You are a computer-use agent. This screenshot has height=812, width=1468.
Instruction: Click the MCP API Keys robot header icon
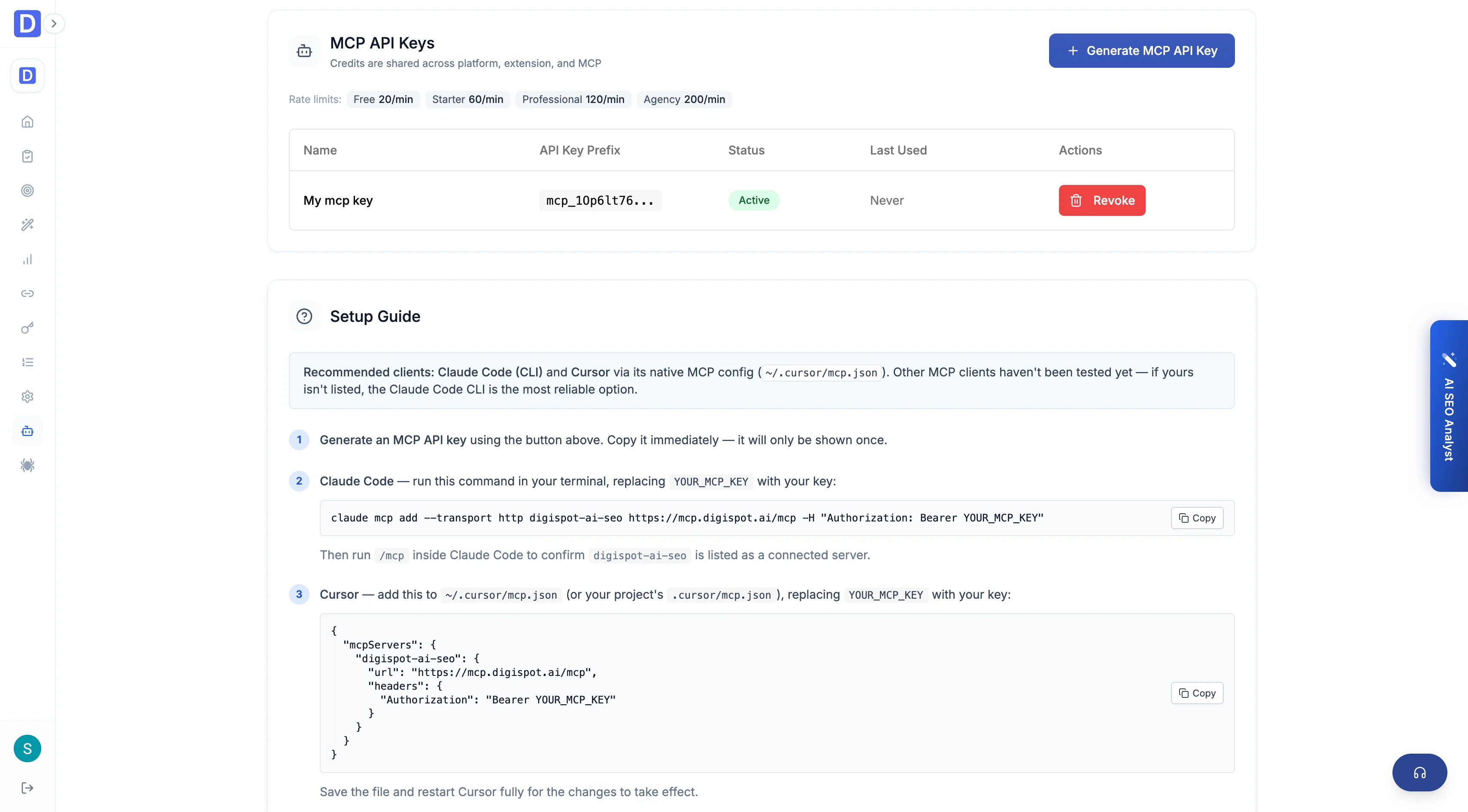click(x=304, y=51)
